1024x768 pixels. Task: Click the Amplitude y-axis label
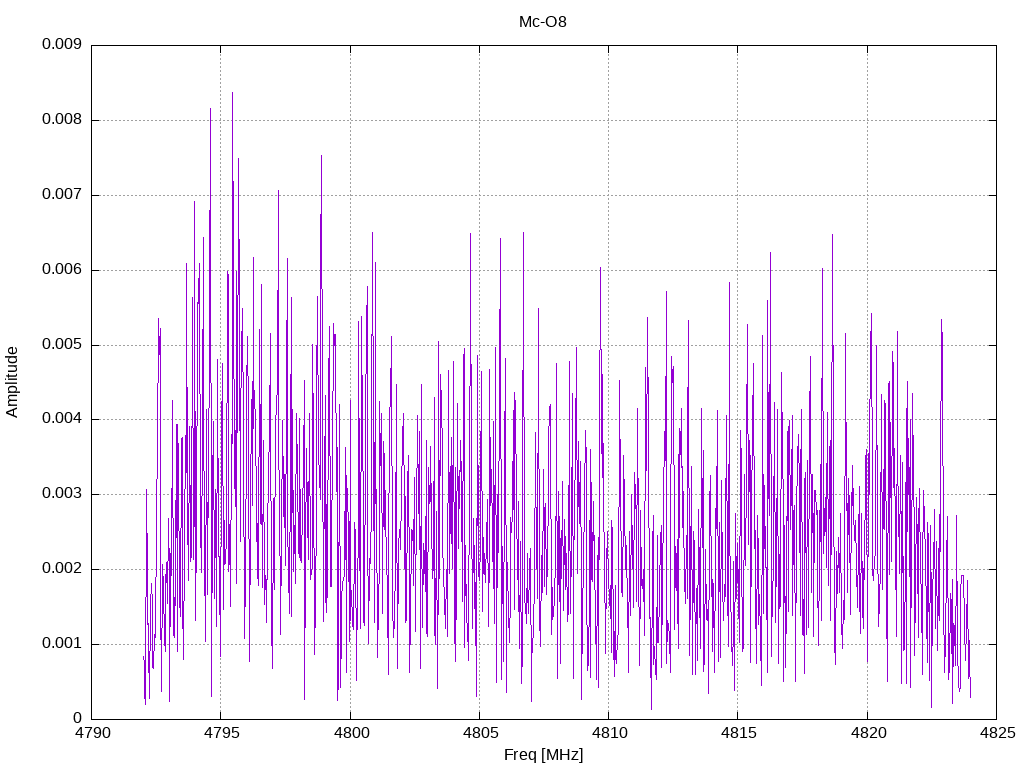coord(13,382)
